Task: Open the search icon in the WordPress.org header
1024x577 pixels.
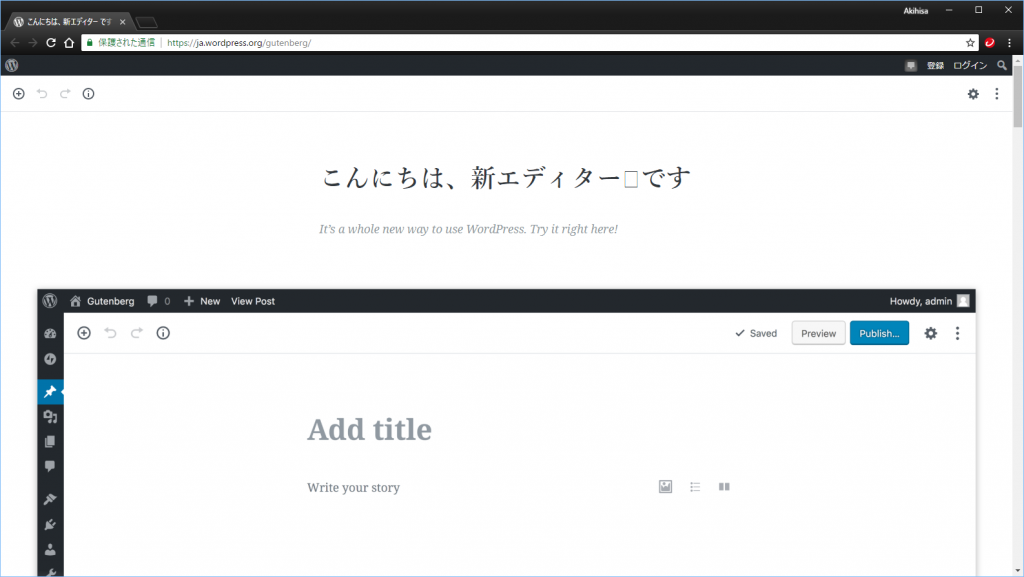Action: [1002, 65]
